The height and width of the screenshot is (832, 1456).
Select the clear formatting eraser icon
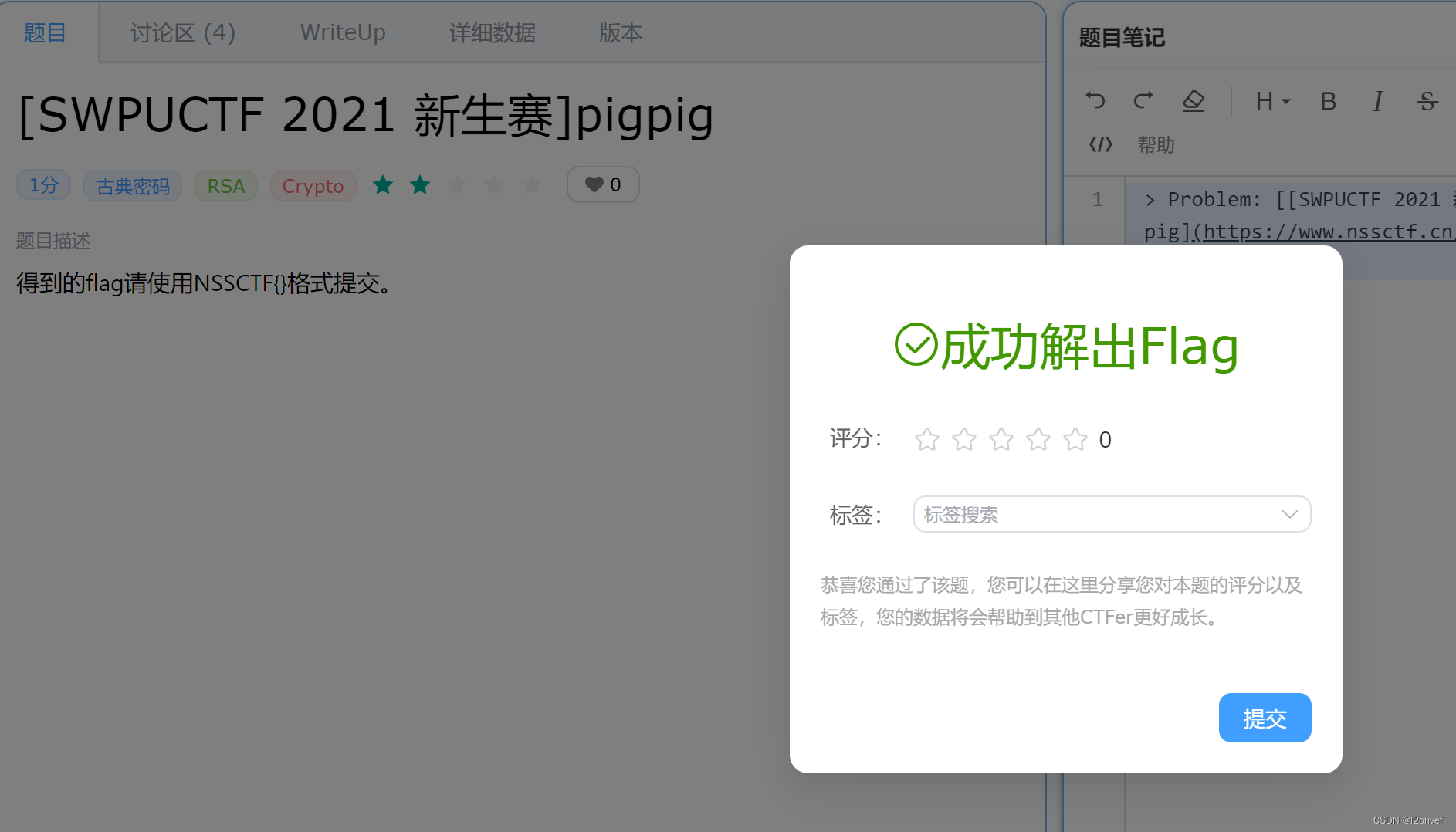[1193, 100]
